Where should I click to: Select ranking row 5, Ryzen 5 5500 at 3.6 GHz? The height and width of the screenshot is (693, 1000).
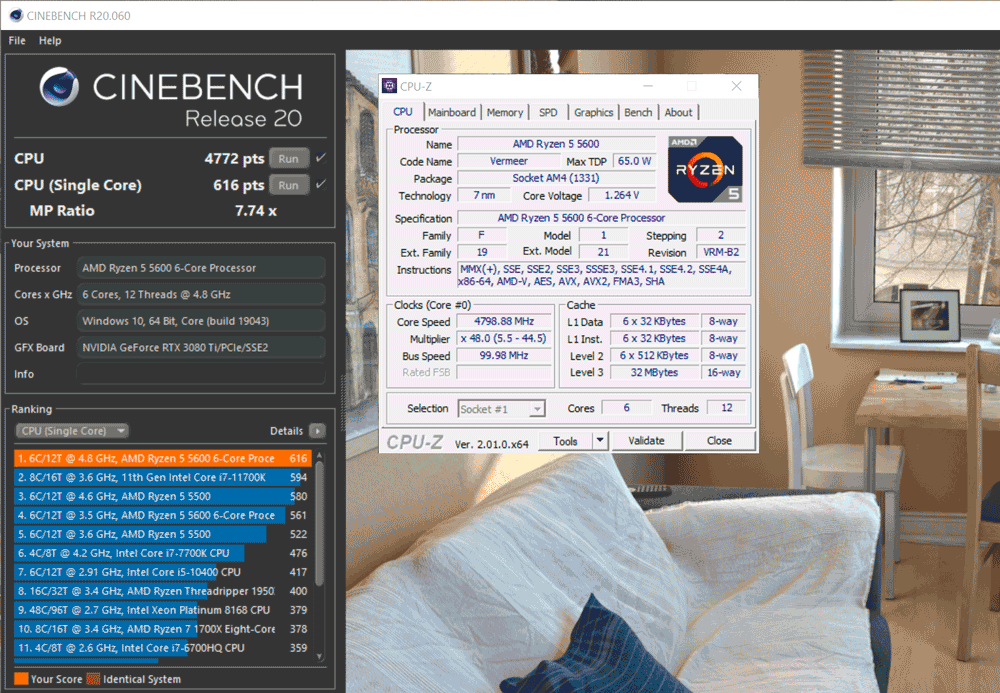(x=163, y=534)
